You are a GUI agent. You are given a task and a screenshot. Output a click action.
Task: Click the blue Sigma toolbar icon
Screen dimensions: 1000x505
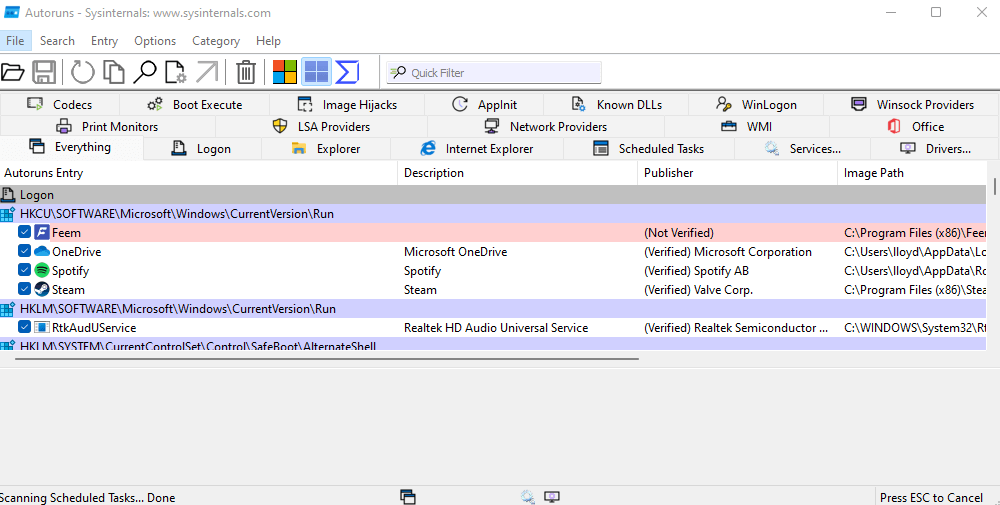347,72
